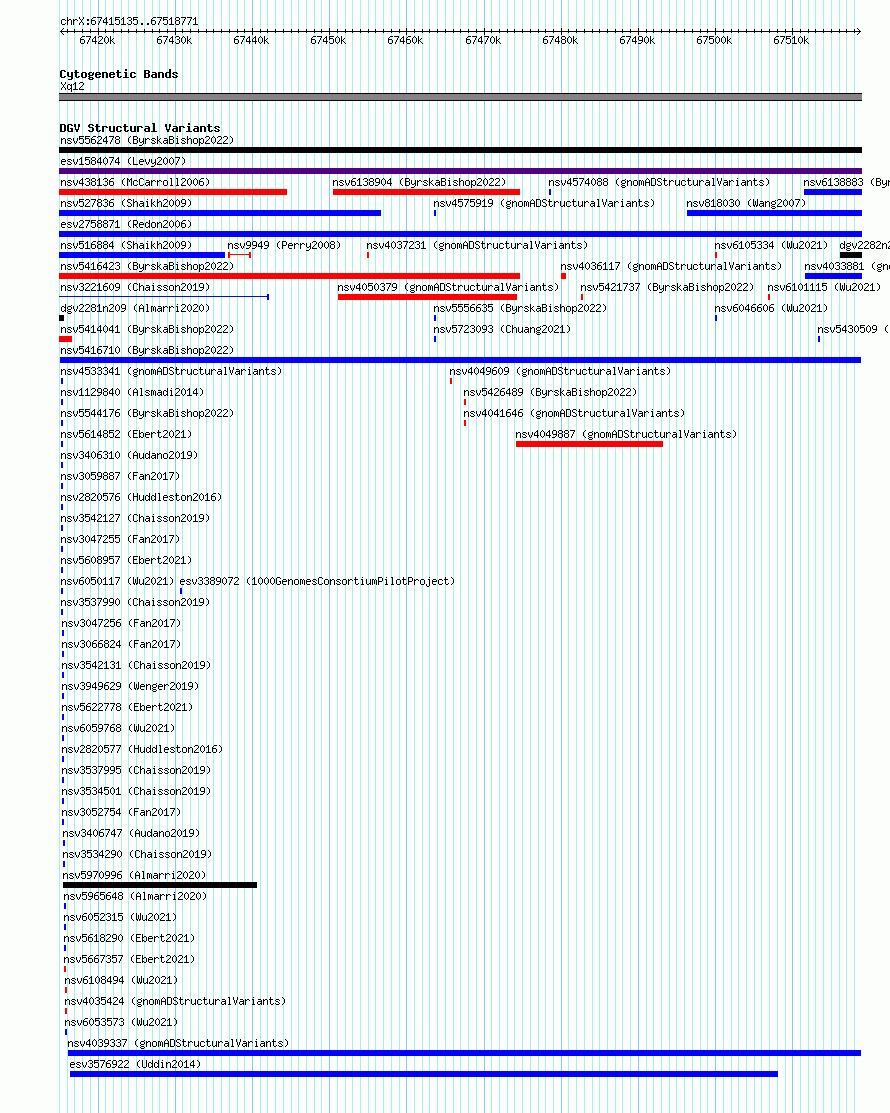This screenshot has width=890, height=1113.
Task: Open nsv4049887 gnomAD variant label
Action: pos(626,434)
